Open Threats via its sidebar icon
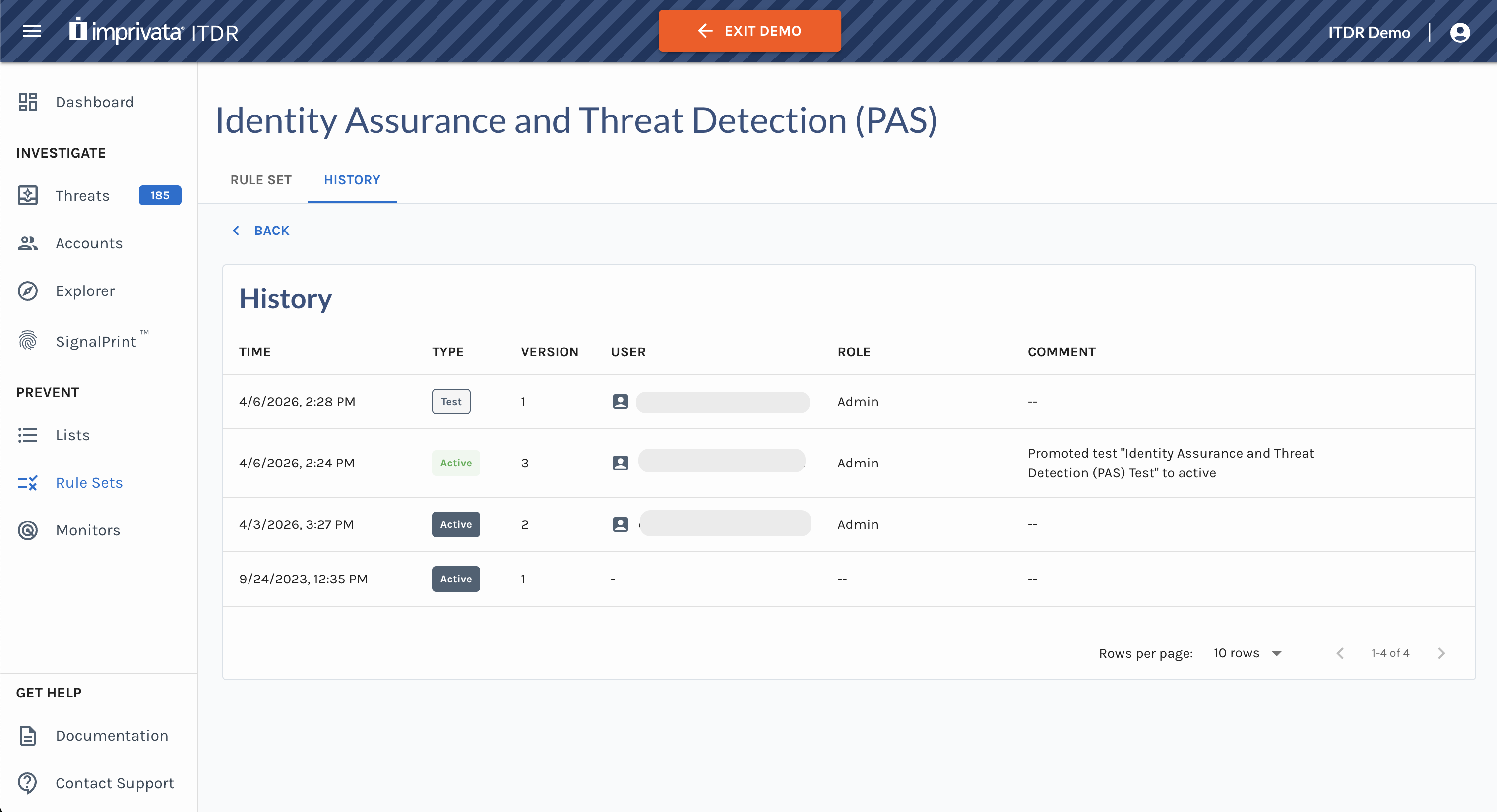The width and height of the screenshot is (1497, 812). pyautogui.click(x=27, y=196)
